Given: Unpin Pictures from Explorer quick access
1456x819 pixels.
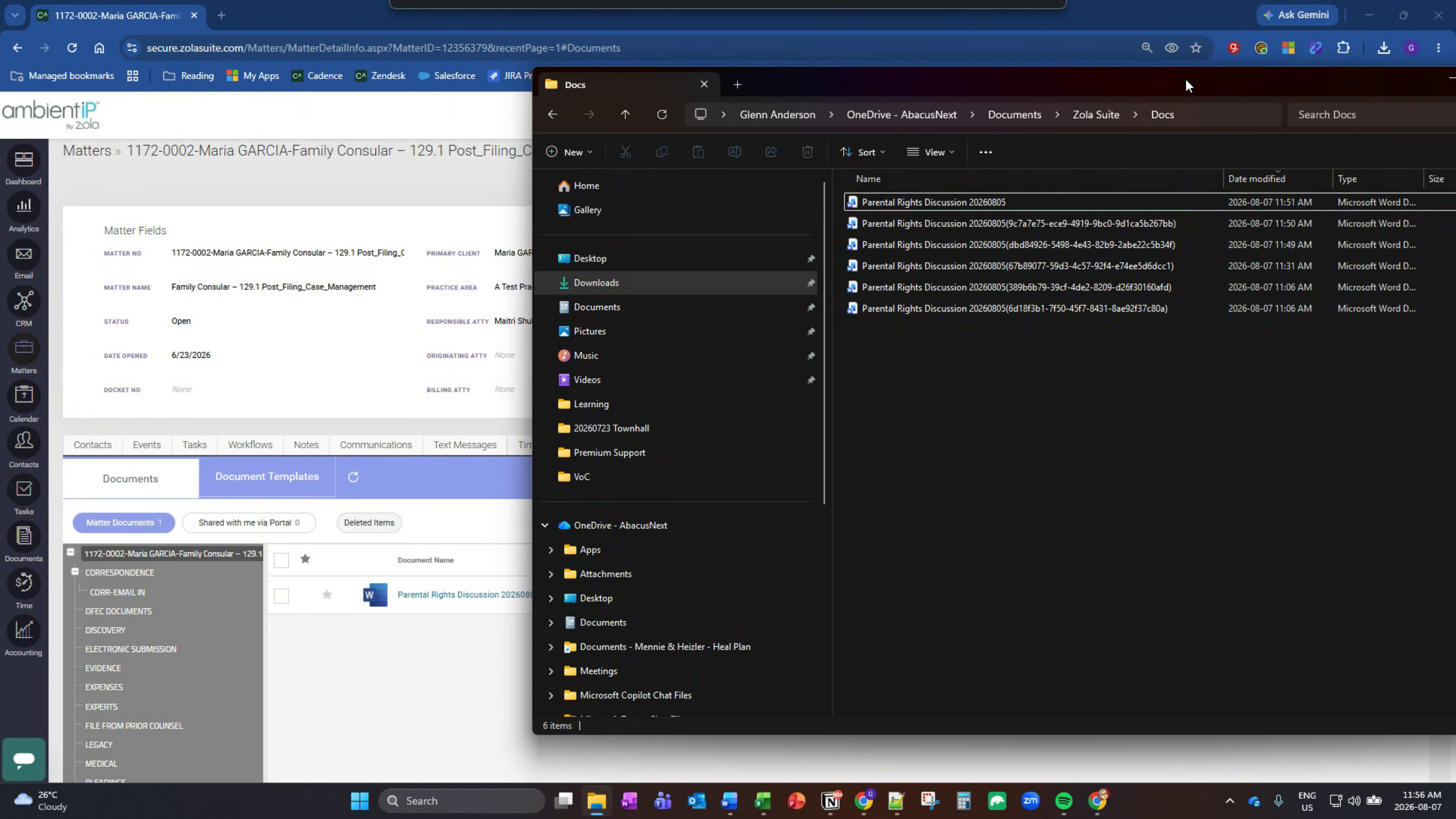Looking at the screenshot, I should [811, 331].
